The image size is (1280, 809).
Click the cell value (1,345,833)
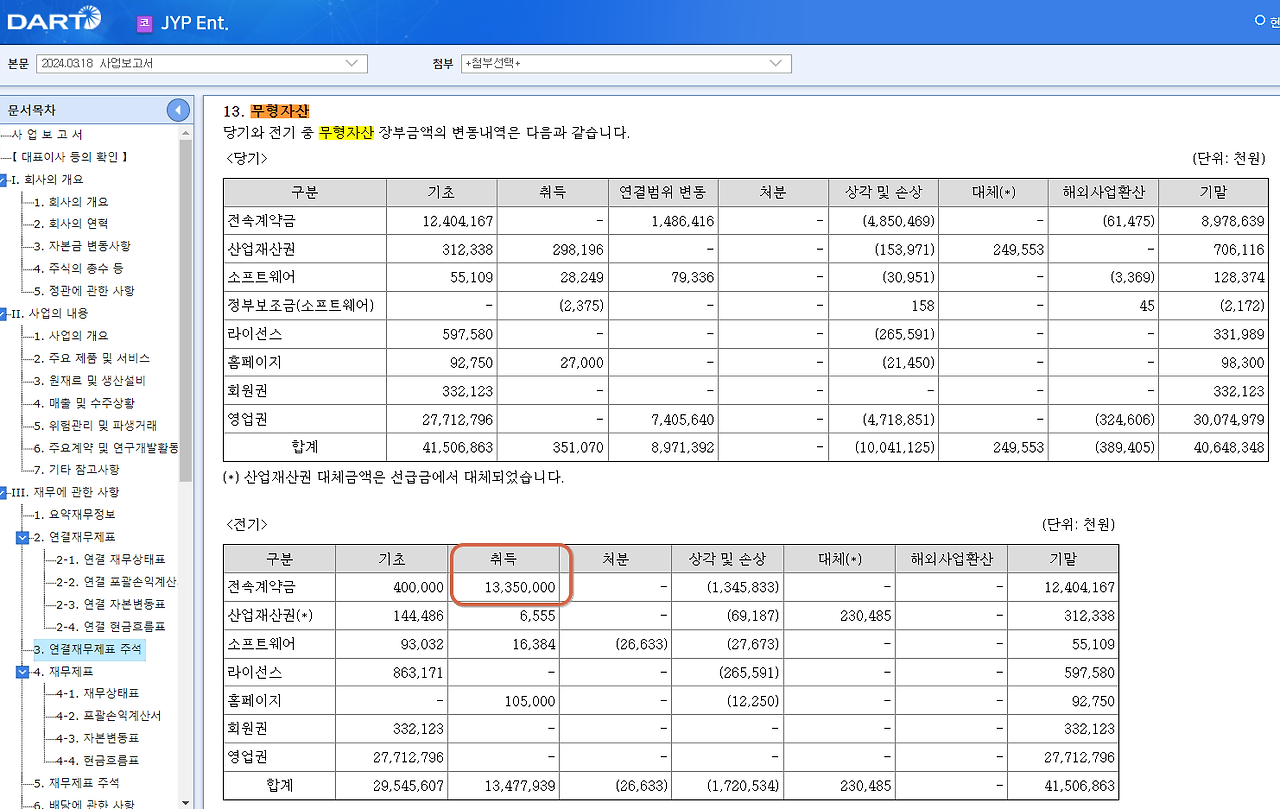742,587
